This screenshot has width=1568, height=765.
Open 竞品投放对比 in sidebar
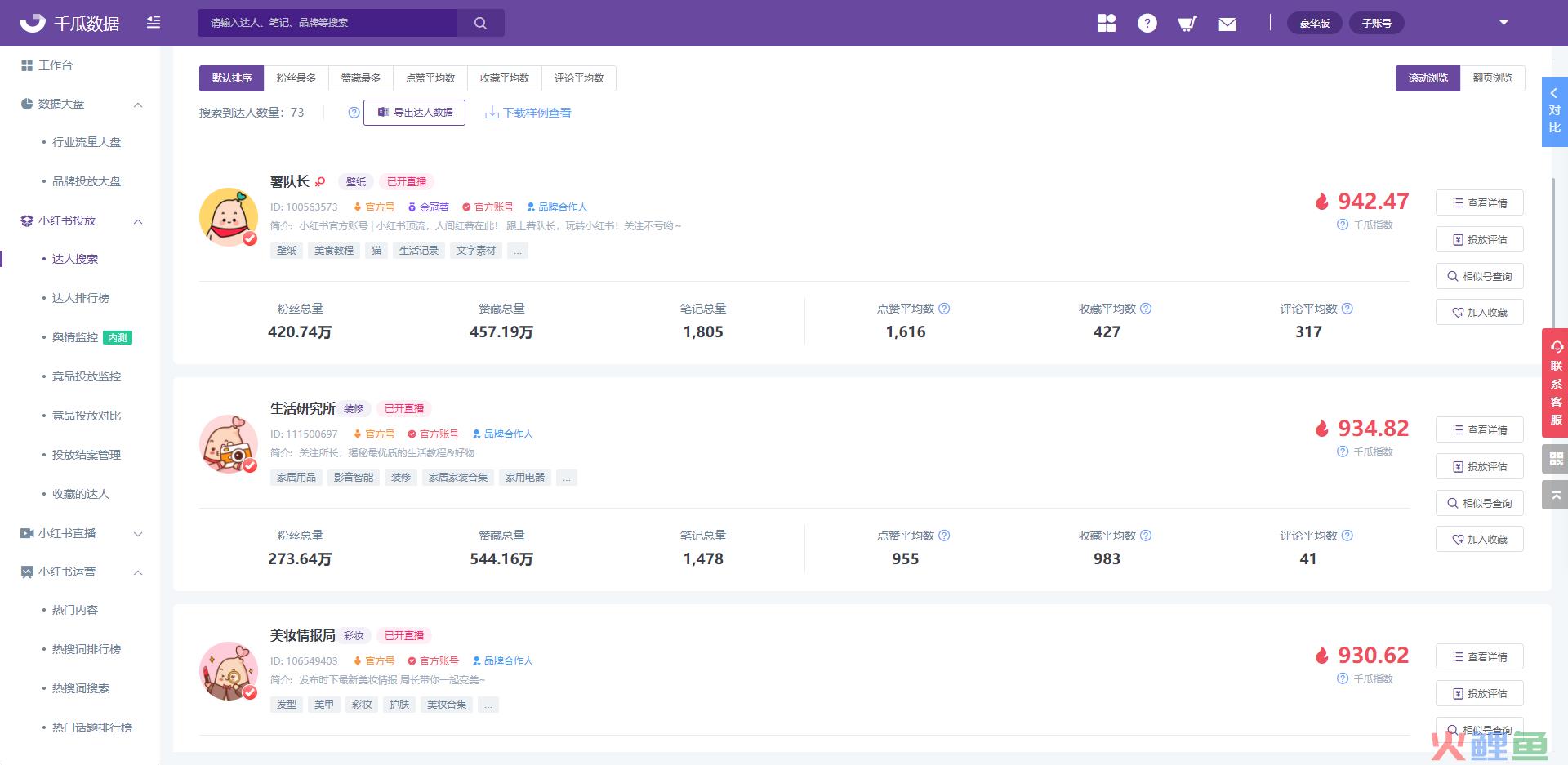coord(87,416)
